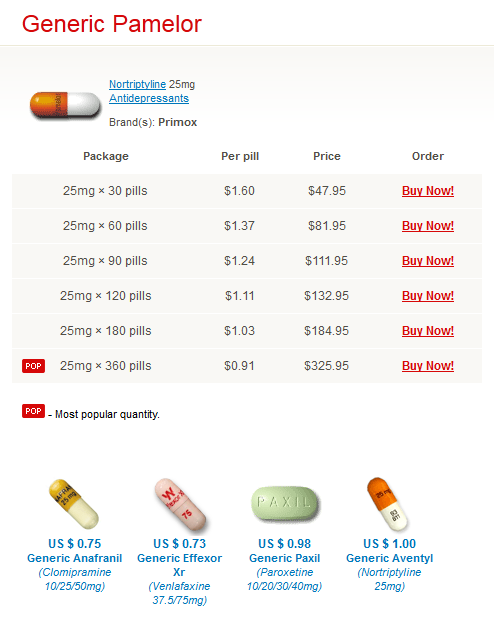This screenshot has width=494, height=626.
Task: Select the orange Aventyl capsule image
Action: pos(388,504)
